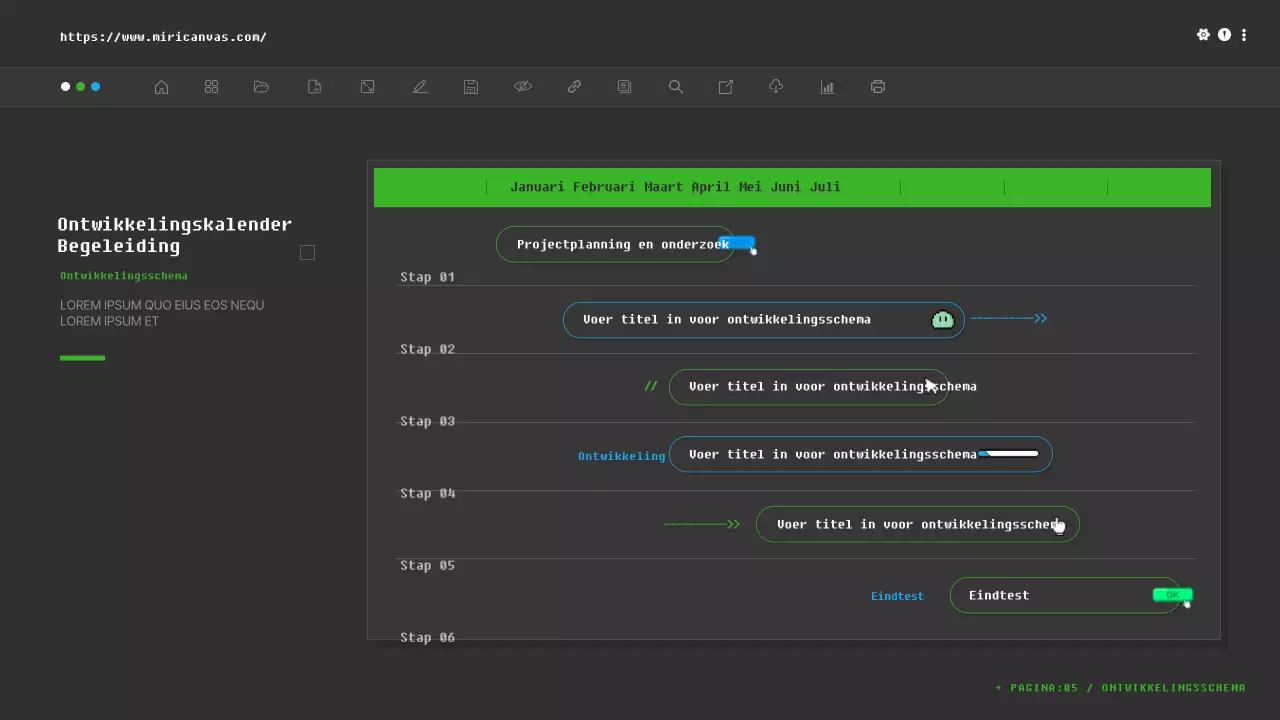Viewport: 1280px width, 720px height.
Task: View statistics with the bar chart icon
Action: (x=827, y=86)
